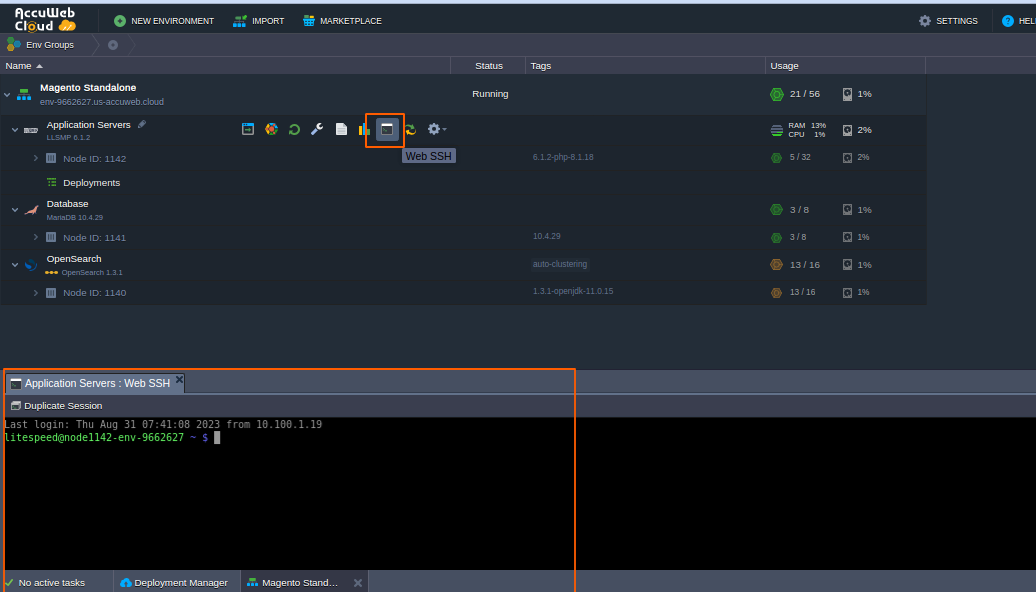This screenshot has height=592, width=1036.
Task: Click the New Environment button
Action: click(164, 21)
